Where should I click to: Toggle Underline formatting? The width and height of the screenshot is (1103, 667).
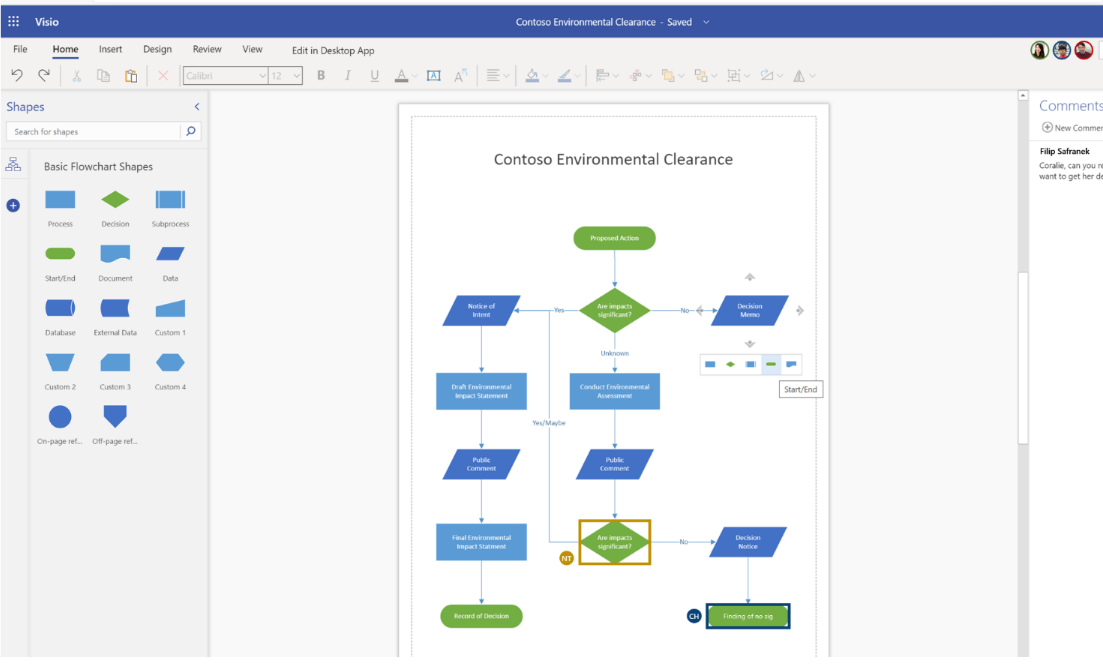tap(375, 75)
